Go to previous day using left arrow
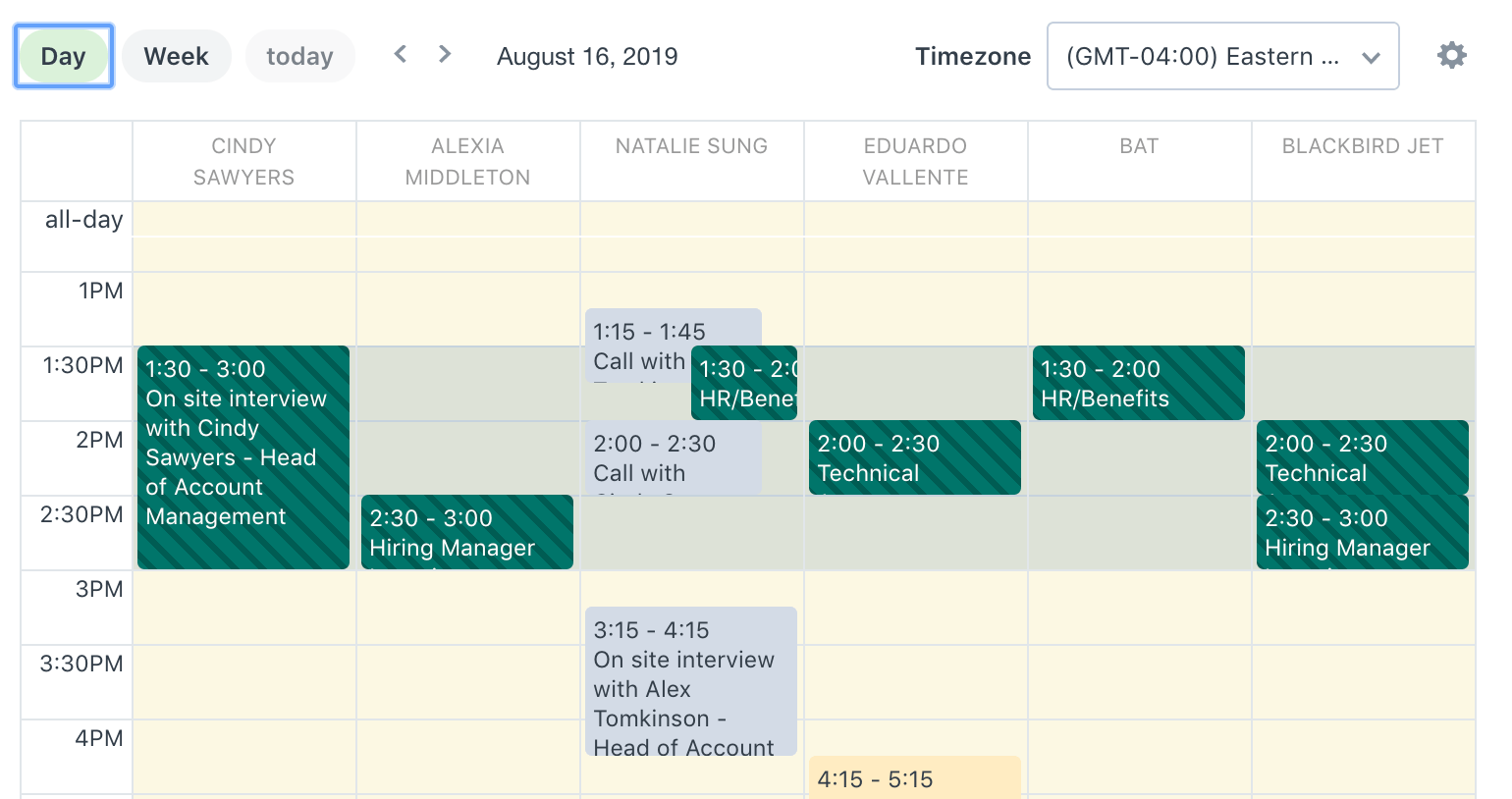The image size is (1512, 799). coord(400,54)
